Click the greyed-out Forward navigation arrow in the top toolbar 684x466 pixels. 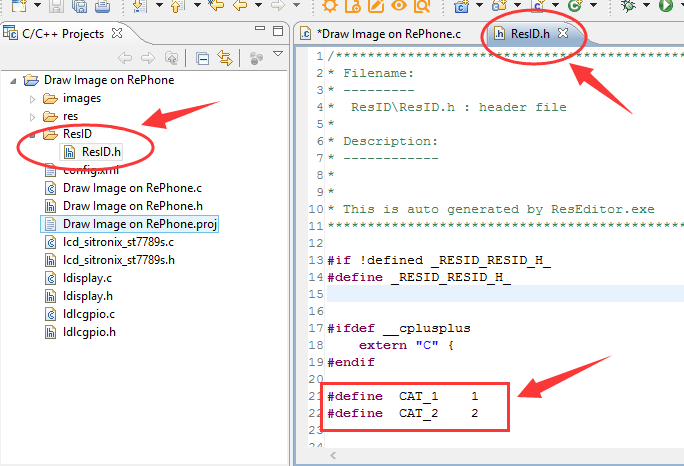click(278, 5)
